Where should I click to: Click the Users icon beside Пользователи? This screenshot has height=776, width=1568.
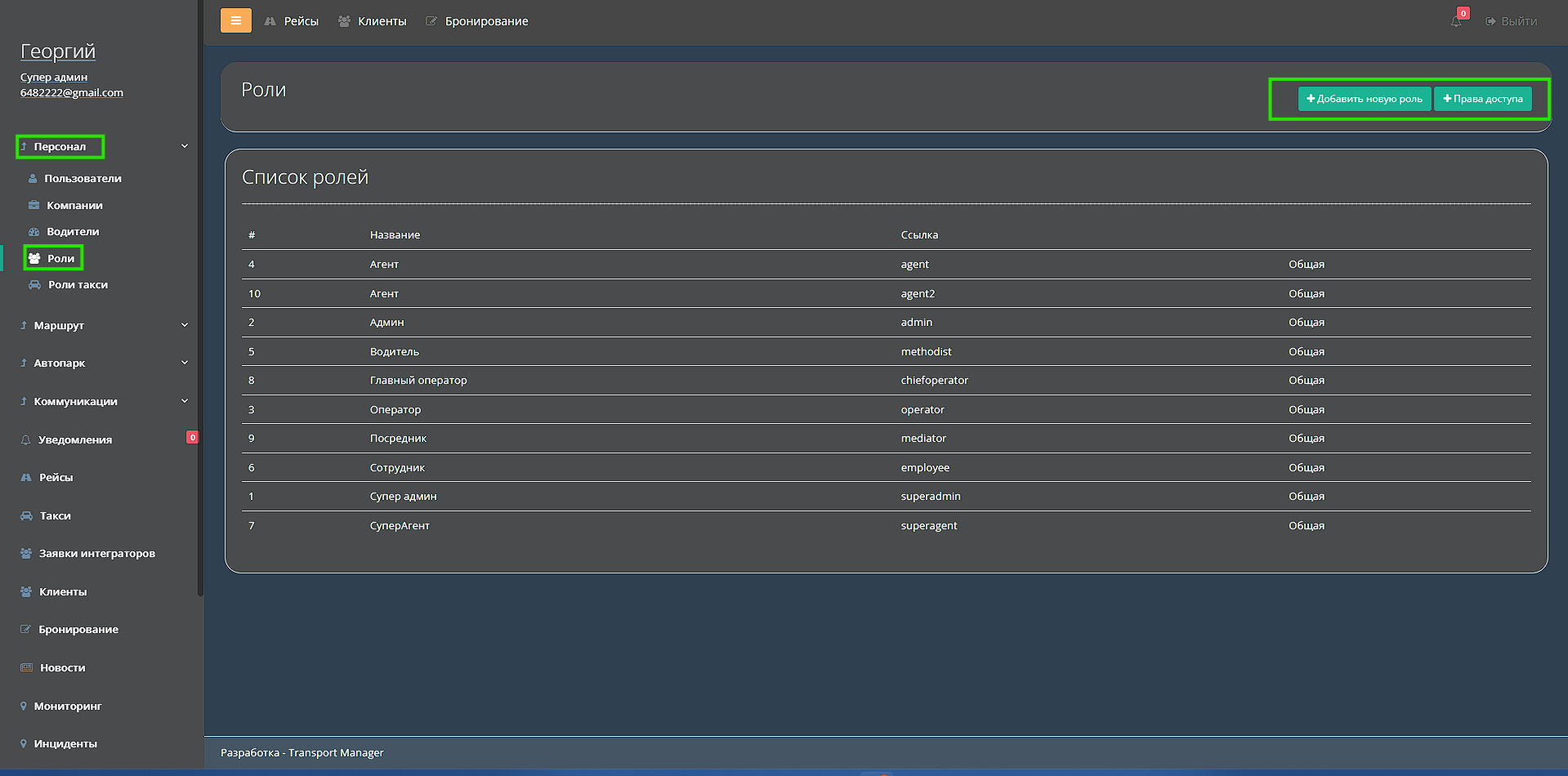point(33,179)
